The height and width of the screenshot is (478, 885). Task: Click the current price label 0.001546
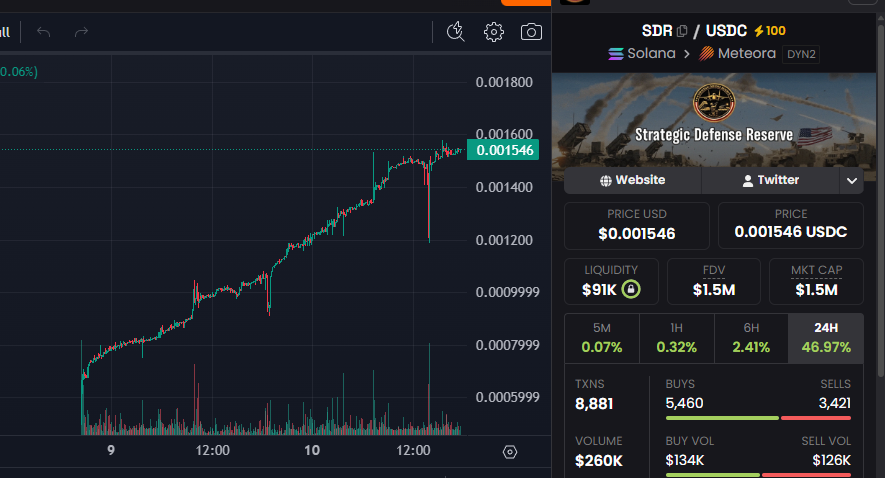coord(503,150)
